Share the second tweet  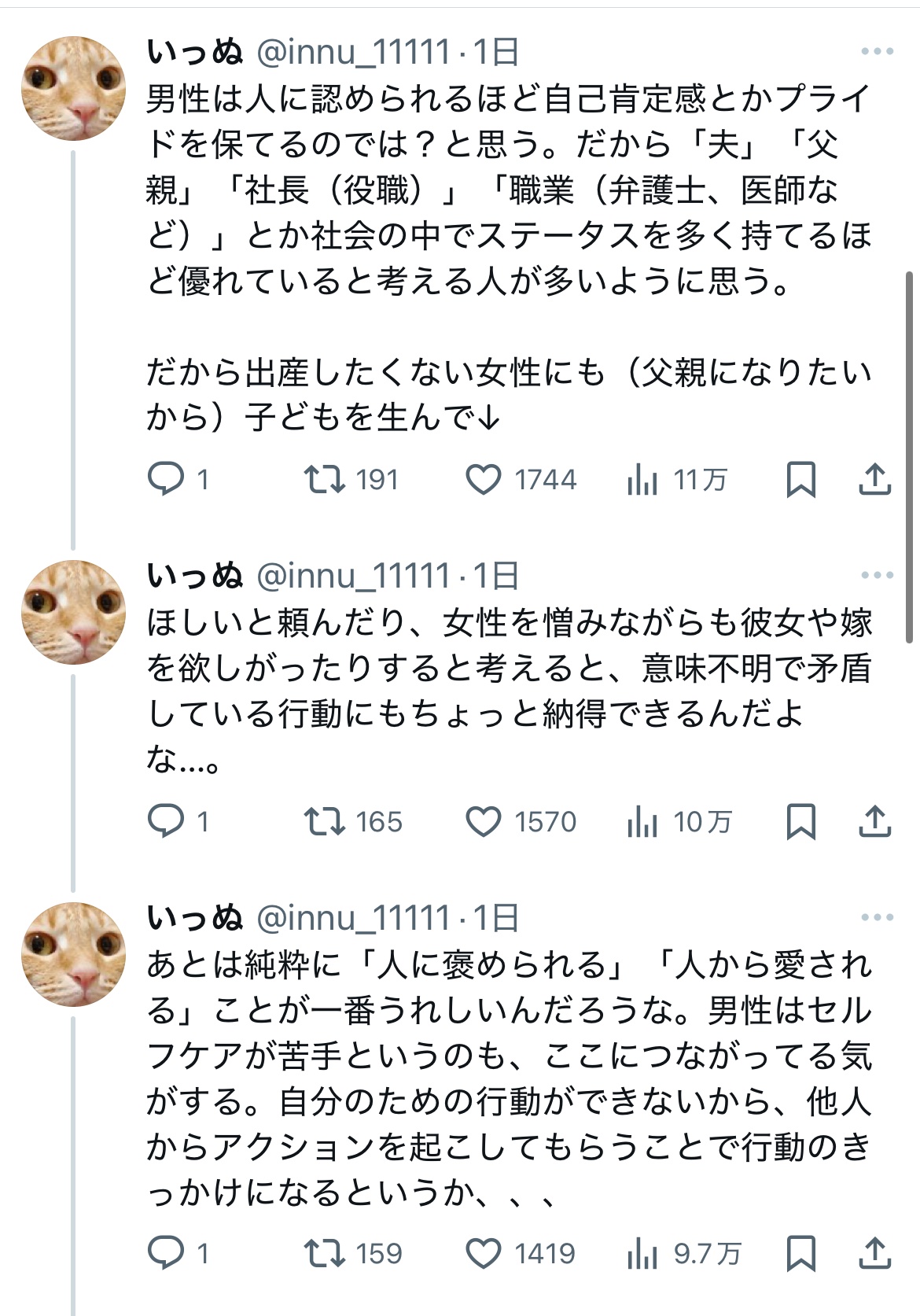(874, 821)
